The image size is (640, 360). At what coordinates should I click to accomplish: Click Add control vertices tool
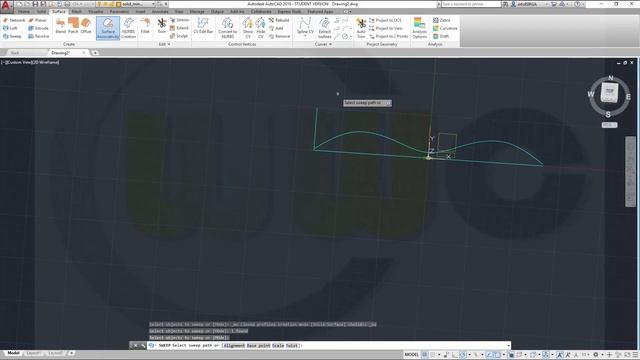click(276, 28)
